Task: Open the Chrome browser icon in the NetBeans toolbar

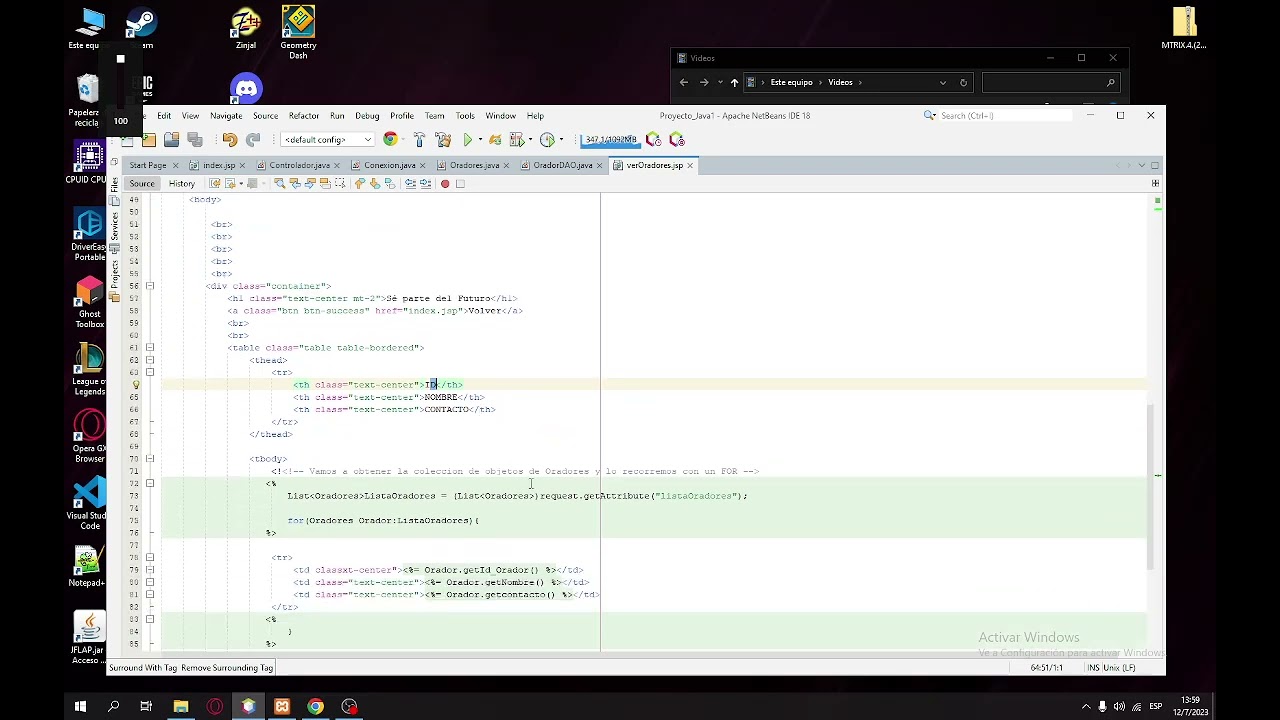Action: coord(390,140)
